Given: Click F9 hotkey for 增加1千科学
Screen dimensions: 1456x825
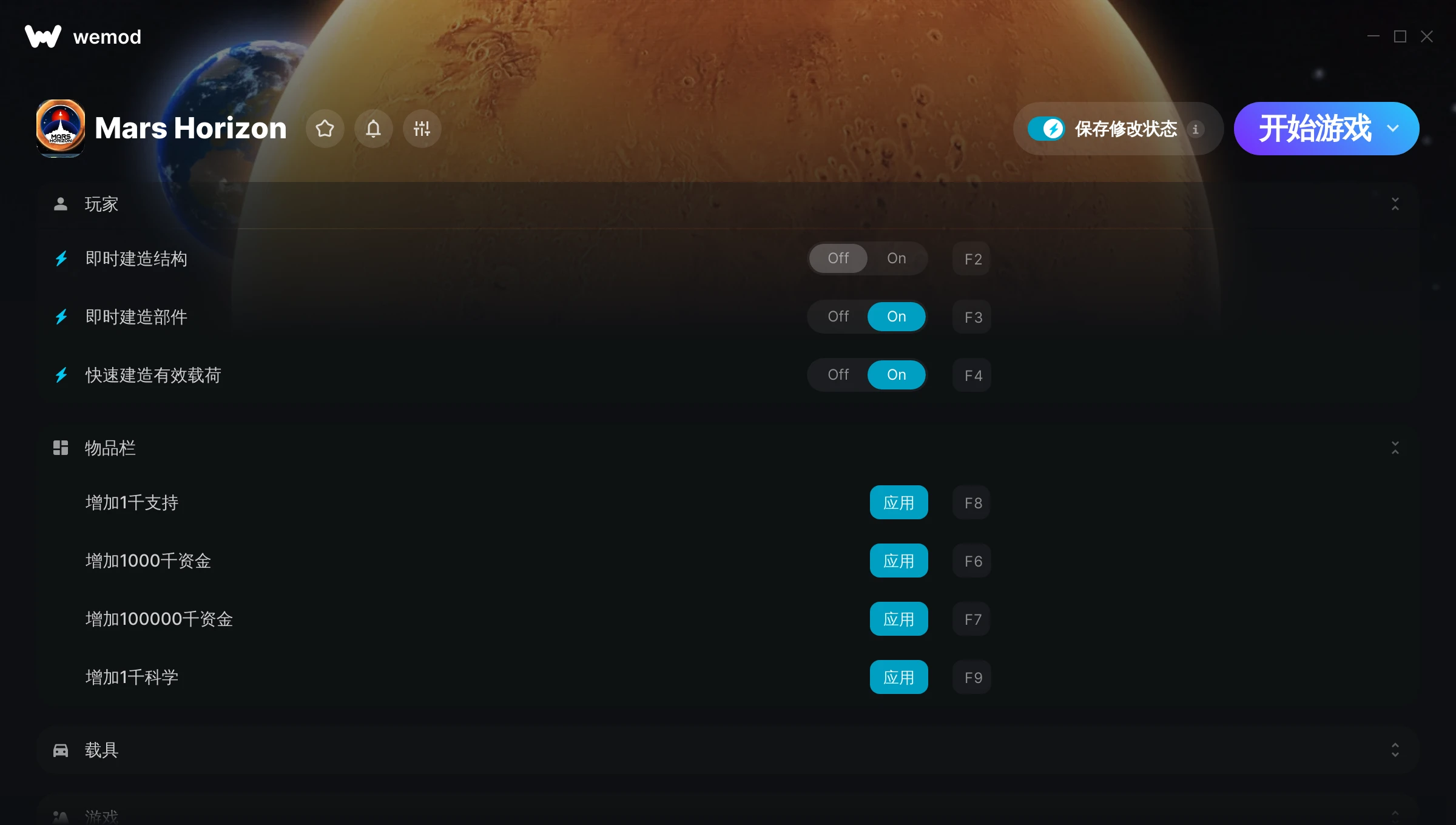Looking at the screenshot, I should tap(972, 677).
